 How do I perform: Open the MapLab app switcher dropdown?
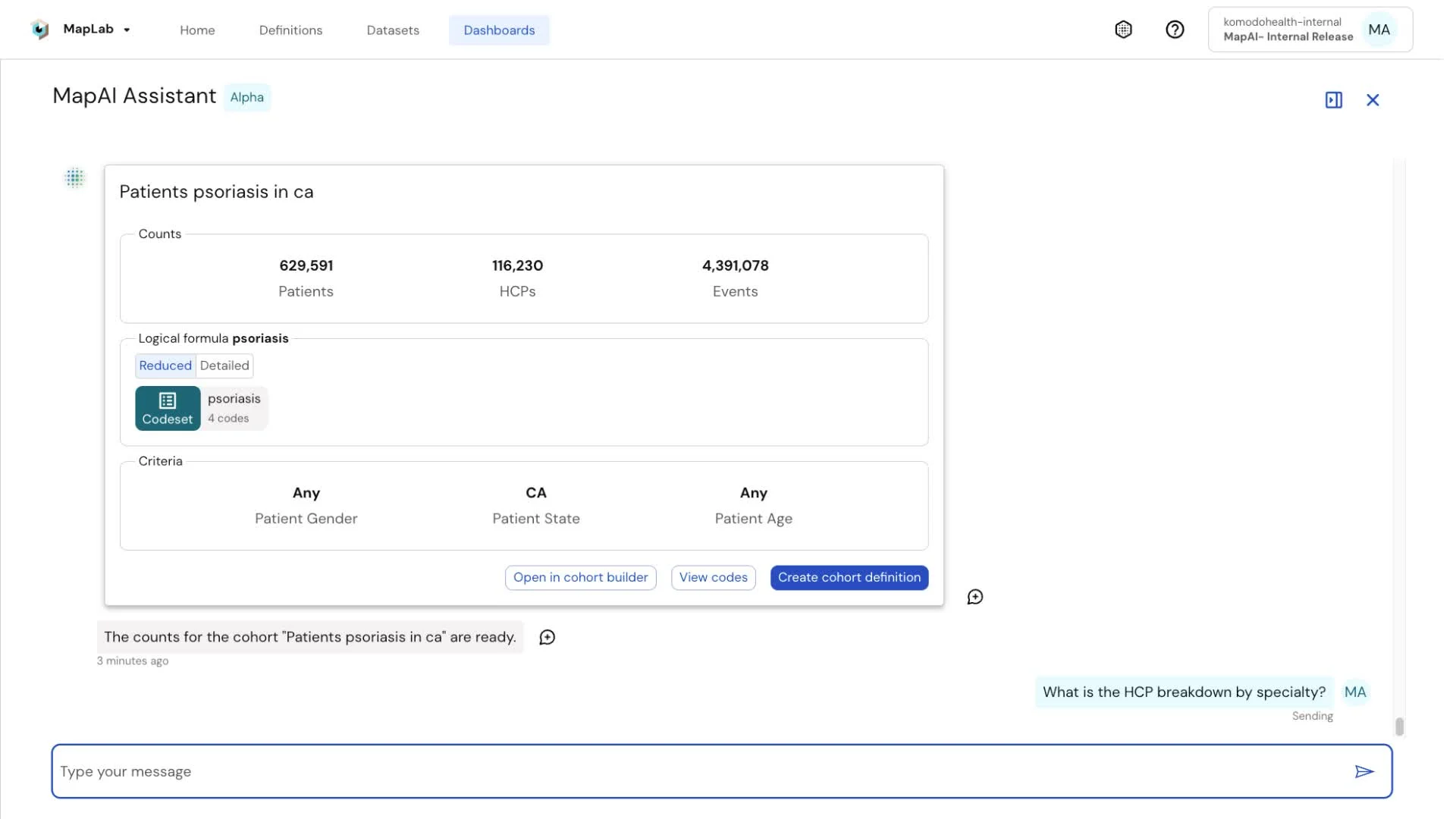pos(127,30)
